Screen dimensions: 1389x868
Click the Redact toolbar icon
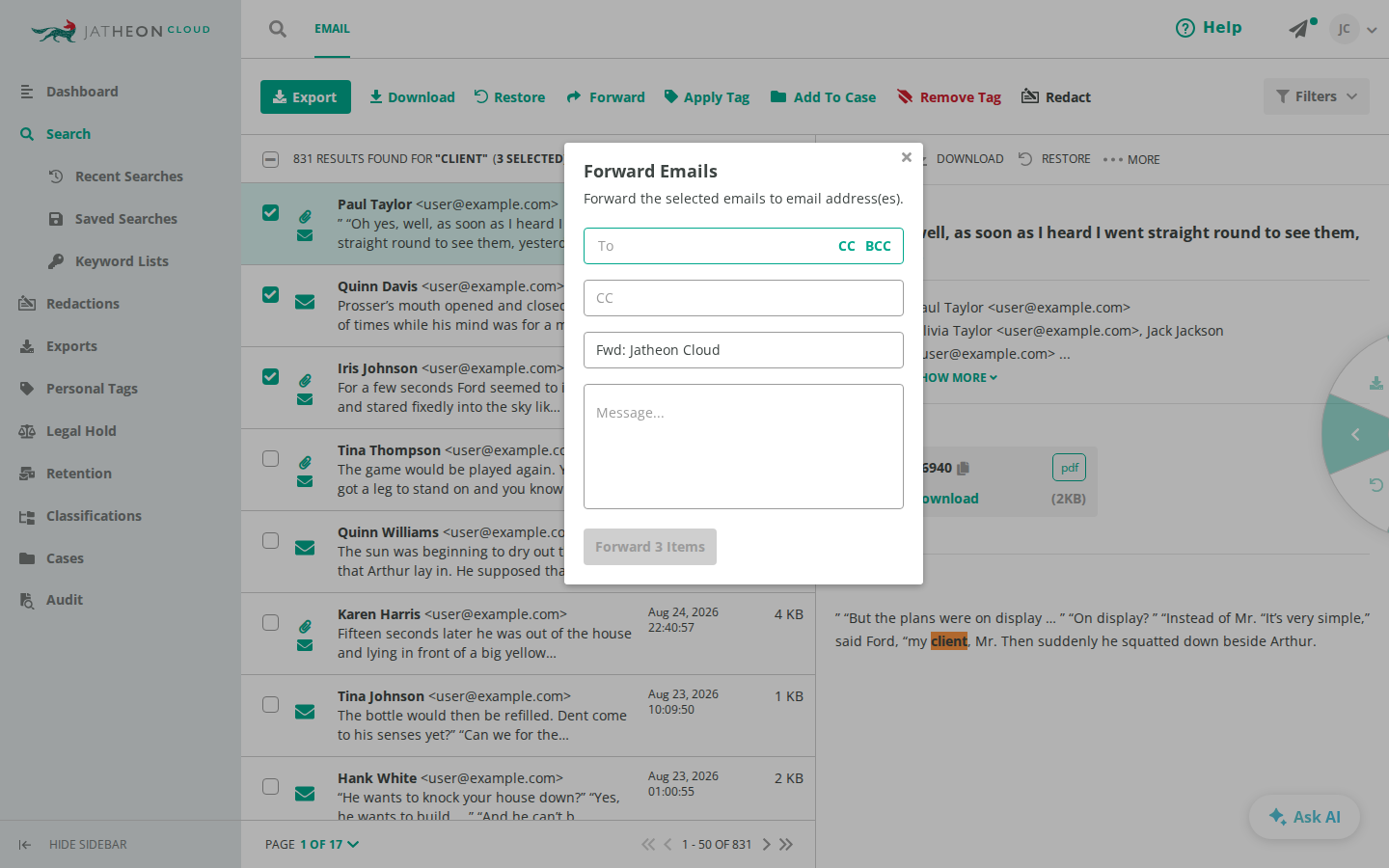point(1030,96)
